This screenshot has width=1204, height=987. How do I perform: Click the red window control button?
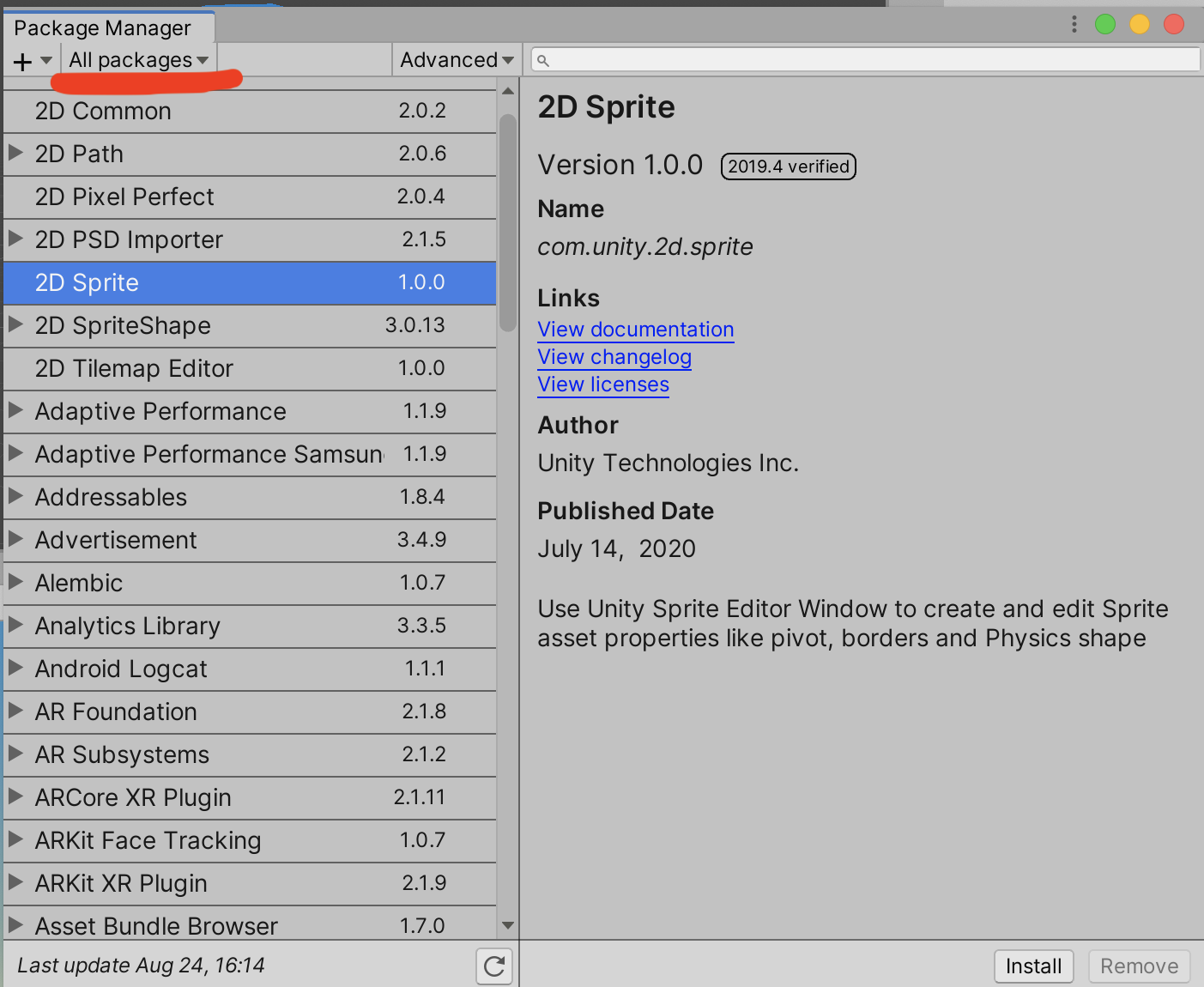[x=1174, y=24]
